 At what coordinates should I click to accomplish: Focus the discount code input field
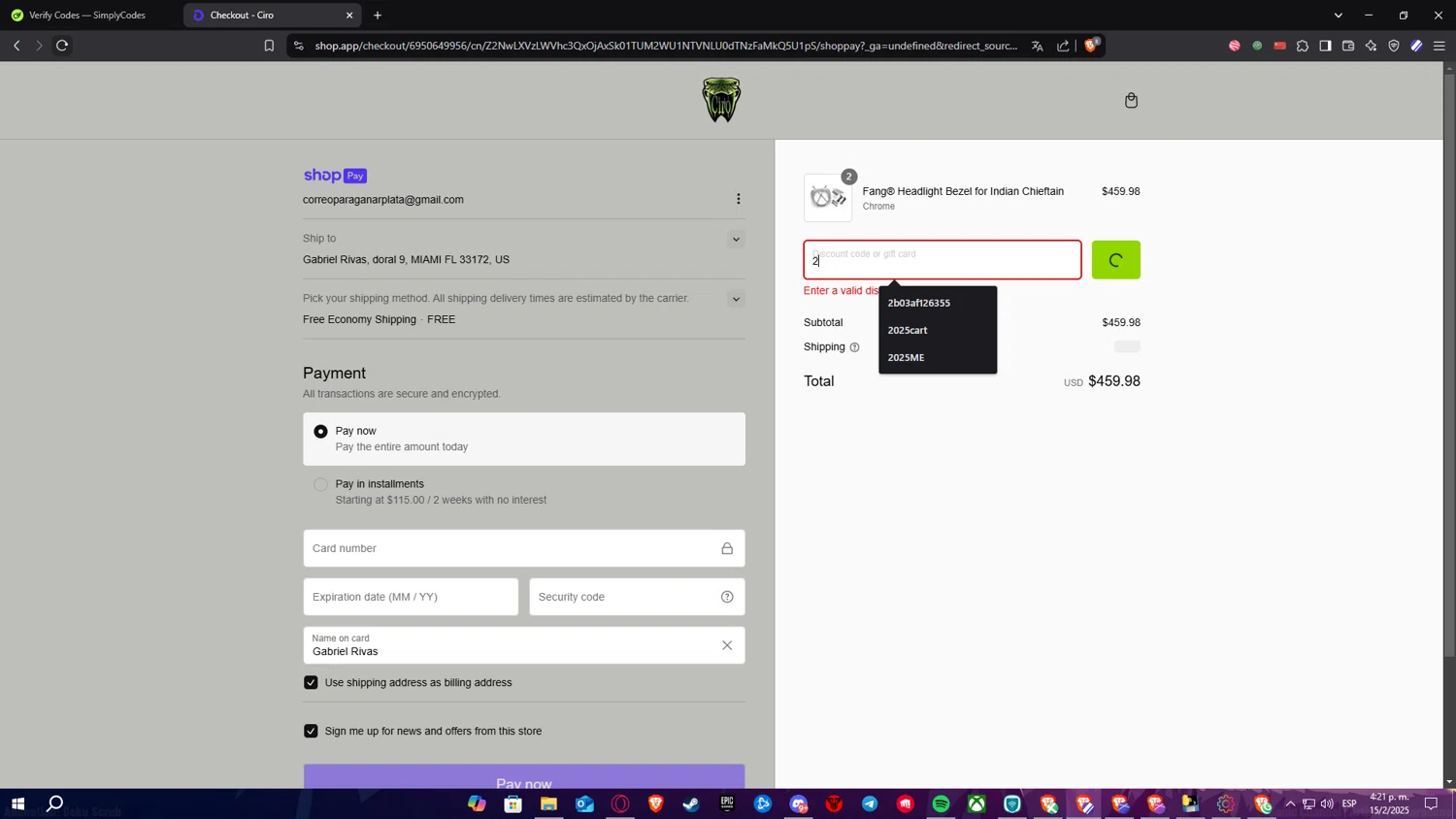943,260
